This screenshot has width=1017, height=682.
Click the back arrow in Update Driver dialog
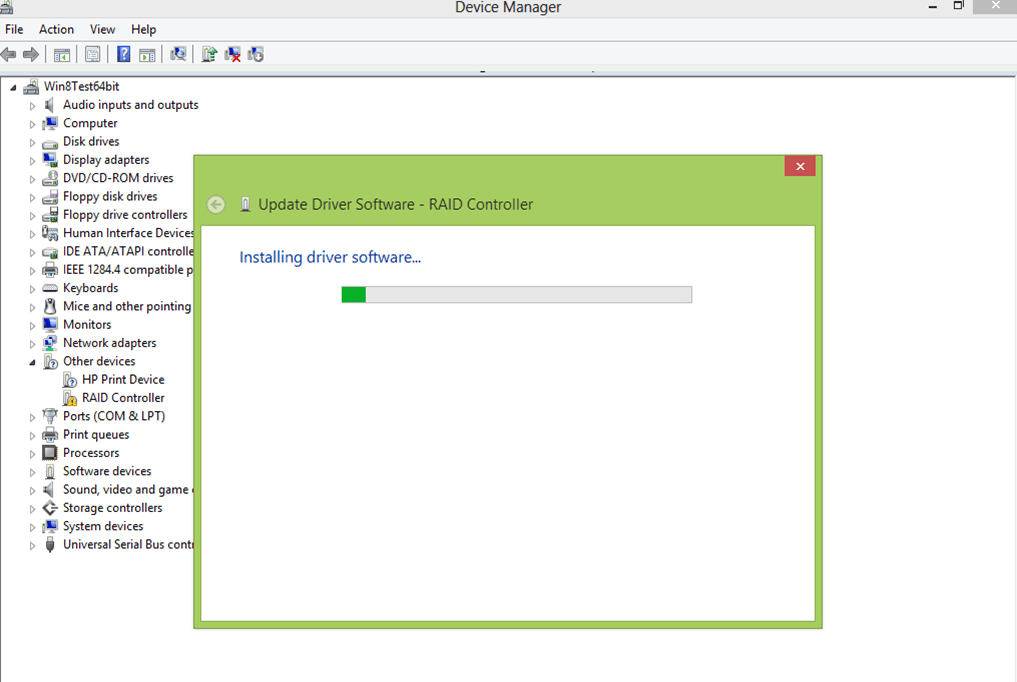click(x=216, y=204)
